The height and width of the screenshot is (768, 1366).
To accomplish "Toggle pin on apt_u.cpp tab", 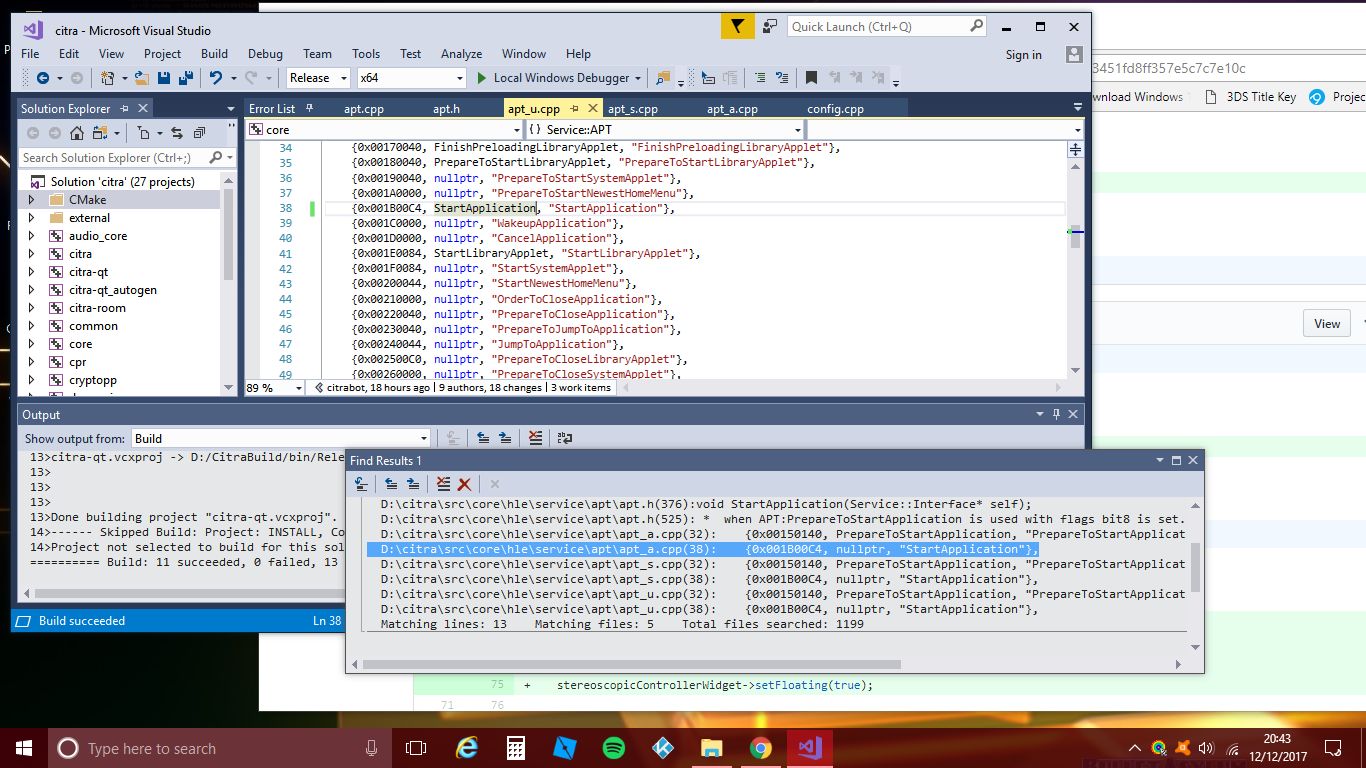I will [575, 108].
